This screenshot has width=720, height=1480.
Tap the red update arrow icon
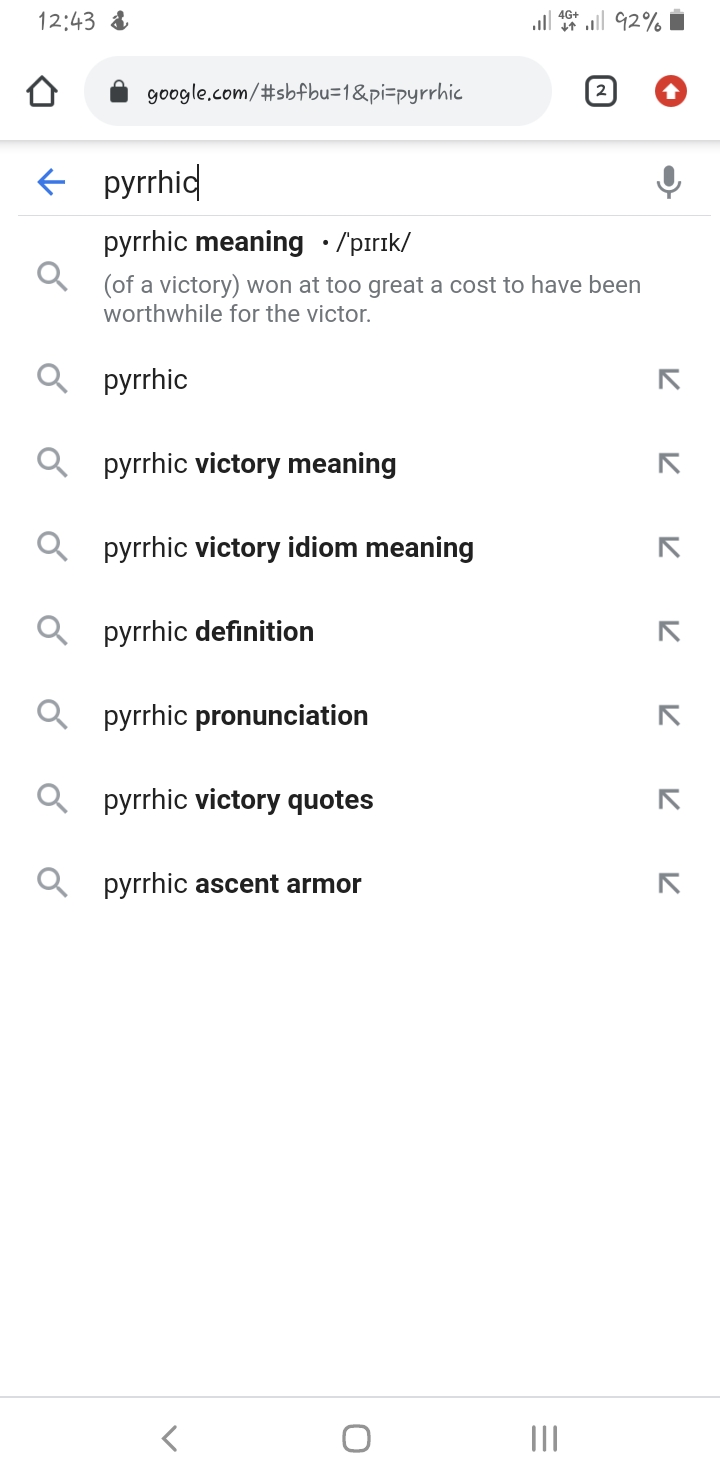coord(670,92)
